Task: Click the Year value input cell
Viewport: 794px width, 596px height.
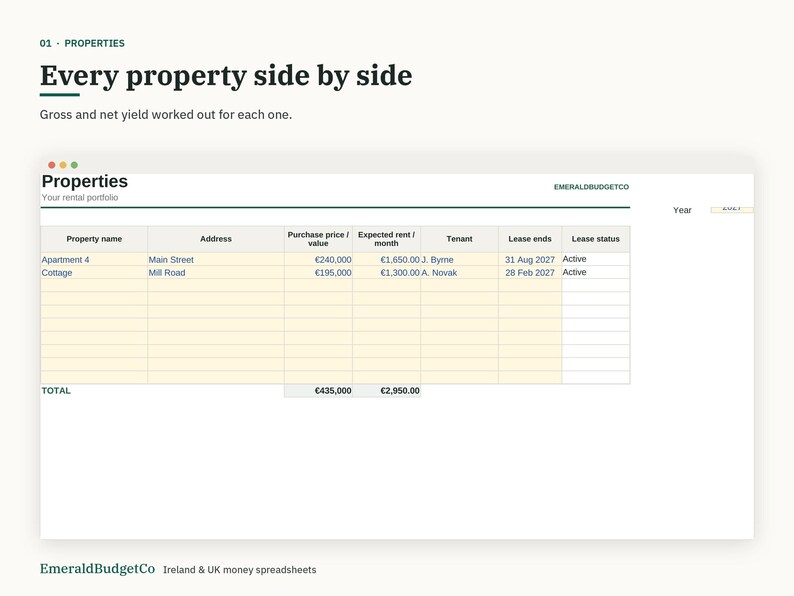Action: coord(732,209)
